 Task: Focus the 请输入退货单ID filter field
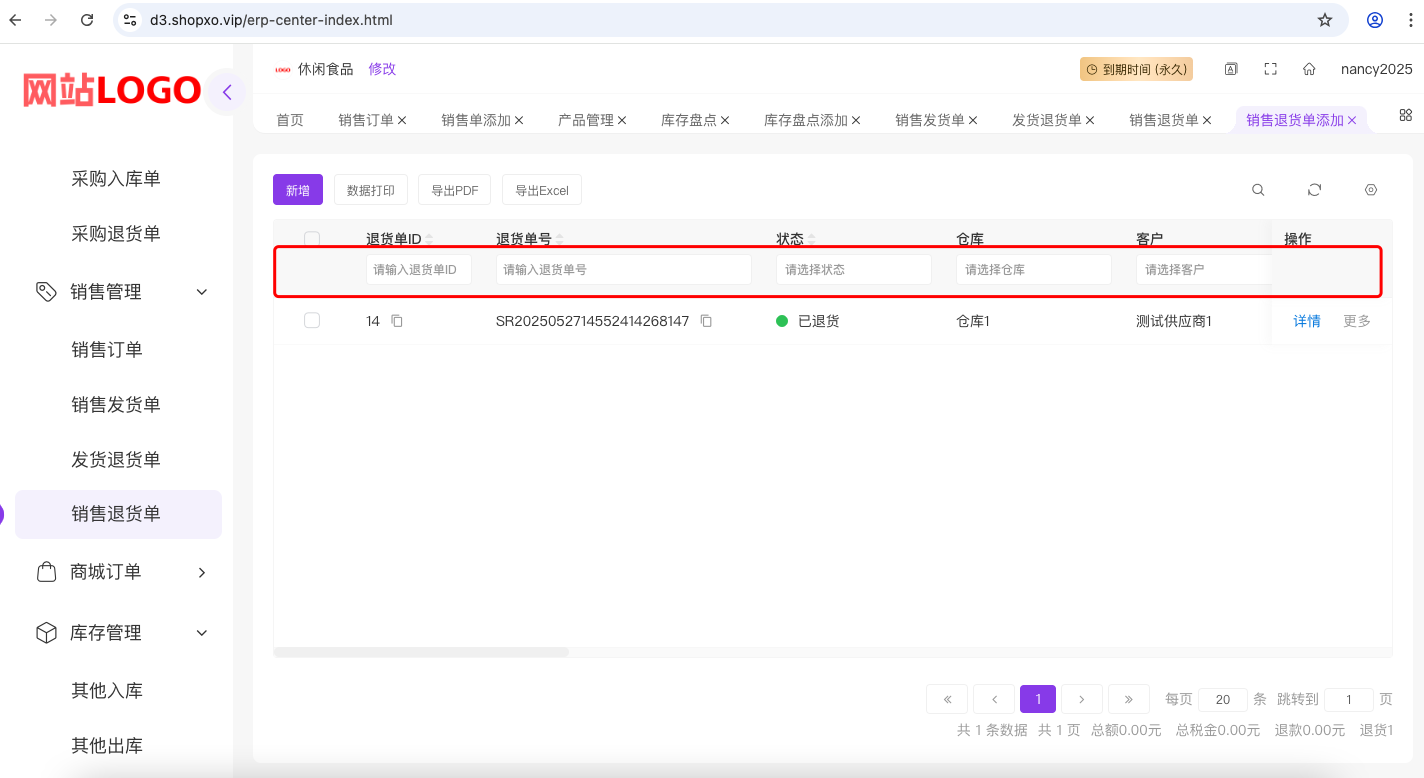pyautogui.click(x=419, y=270)
